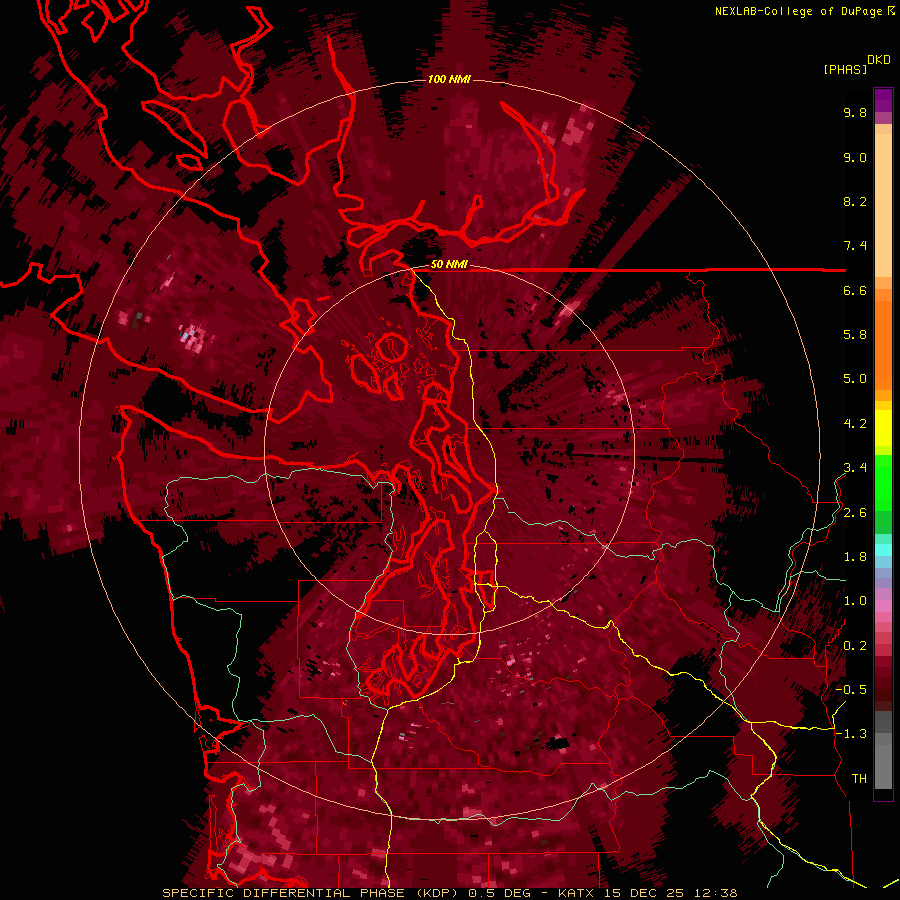Click the 6.6 legend value

(855, 290)
